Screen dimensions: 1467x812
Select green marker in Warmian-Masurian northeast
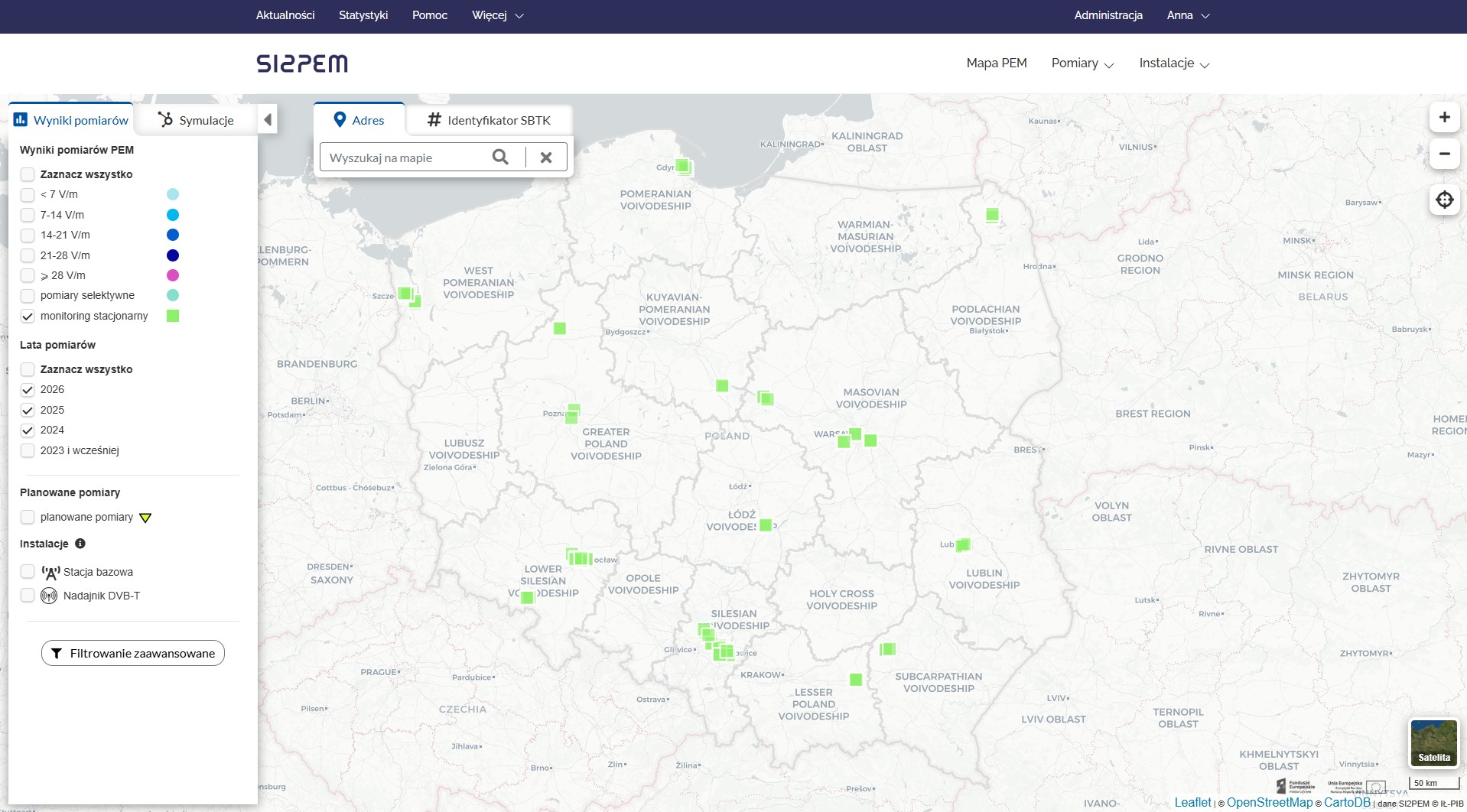coord(992,215)
